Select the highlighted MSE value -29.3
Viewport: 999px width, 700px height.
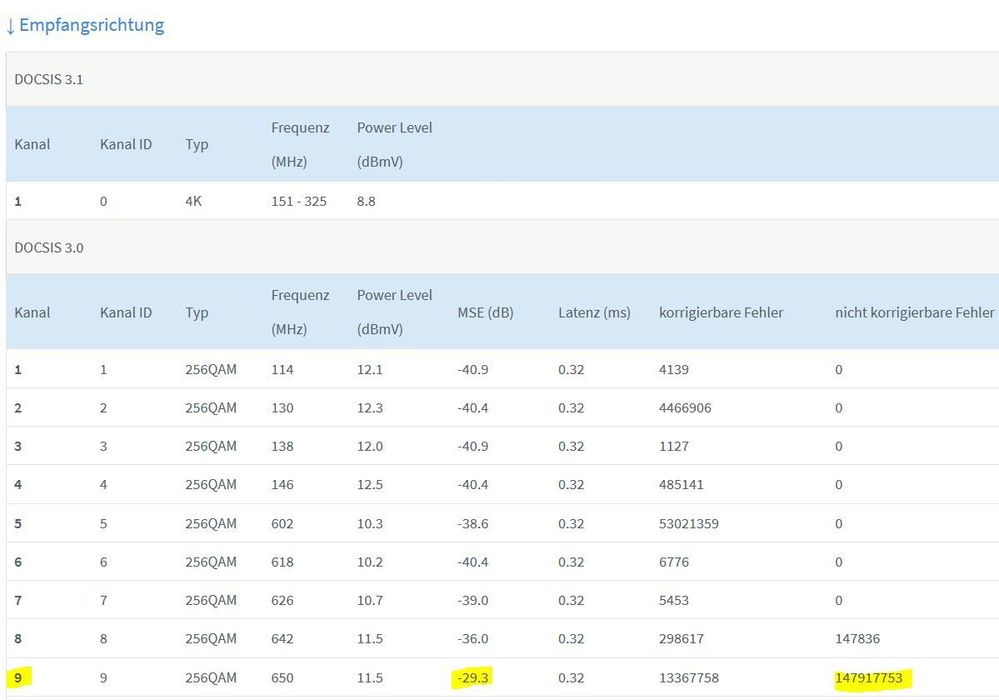473,677
